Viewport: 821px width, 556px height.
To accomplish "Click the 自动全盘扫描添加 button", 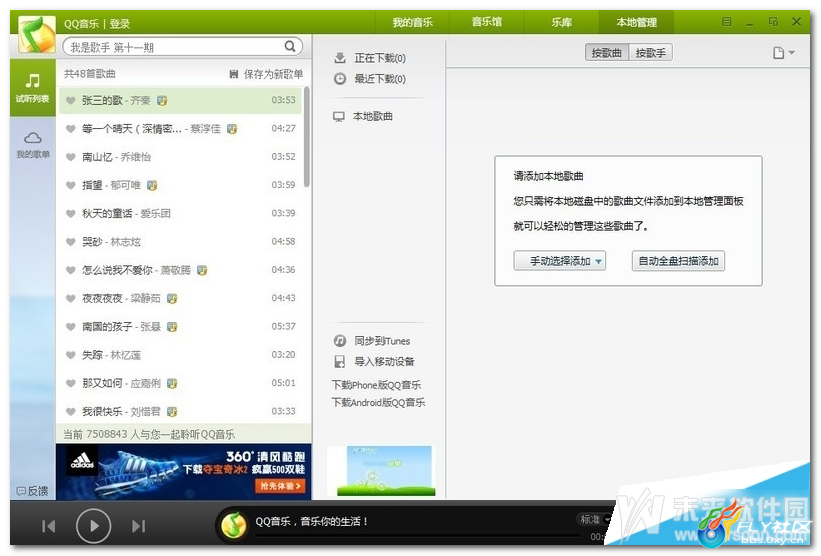I will (x=678, y=261).
